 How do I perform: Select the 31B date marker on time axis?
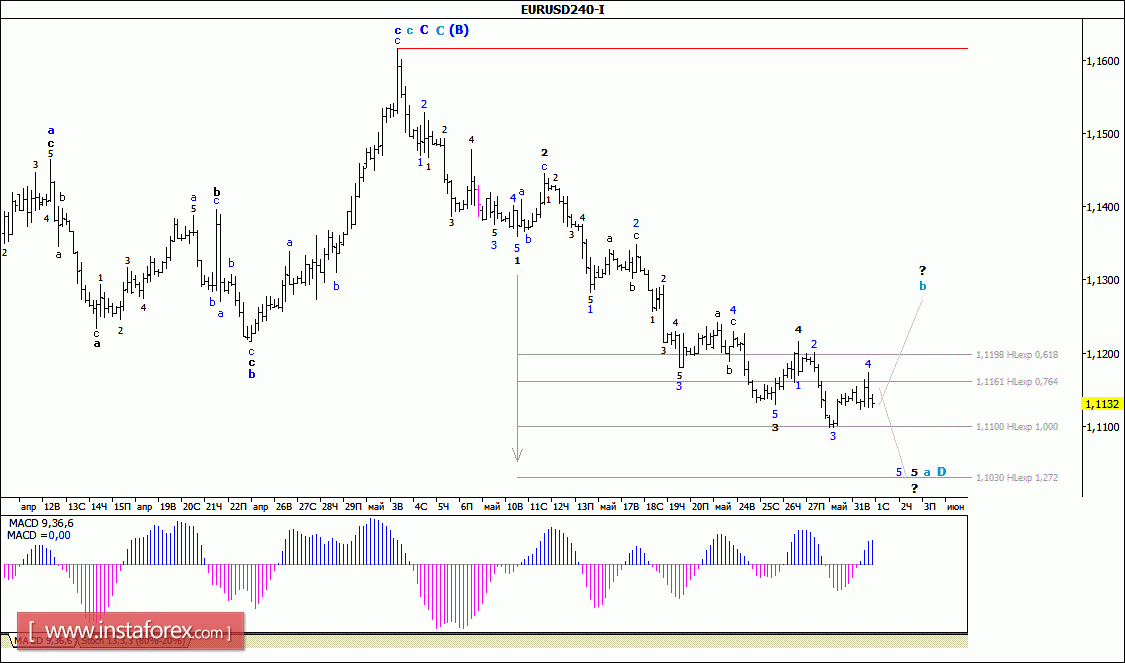click(x=862, y=507)
